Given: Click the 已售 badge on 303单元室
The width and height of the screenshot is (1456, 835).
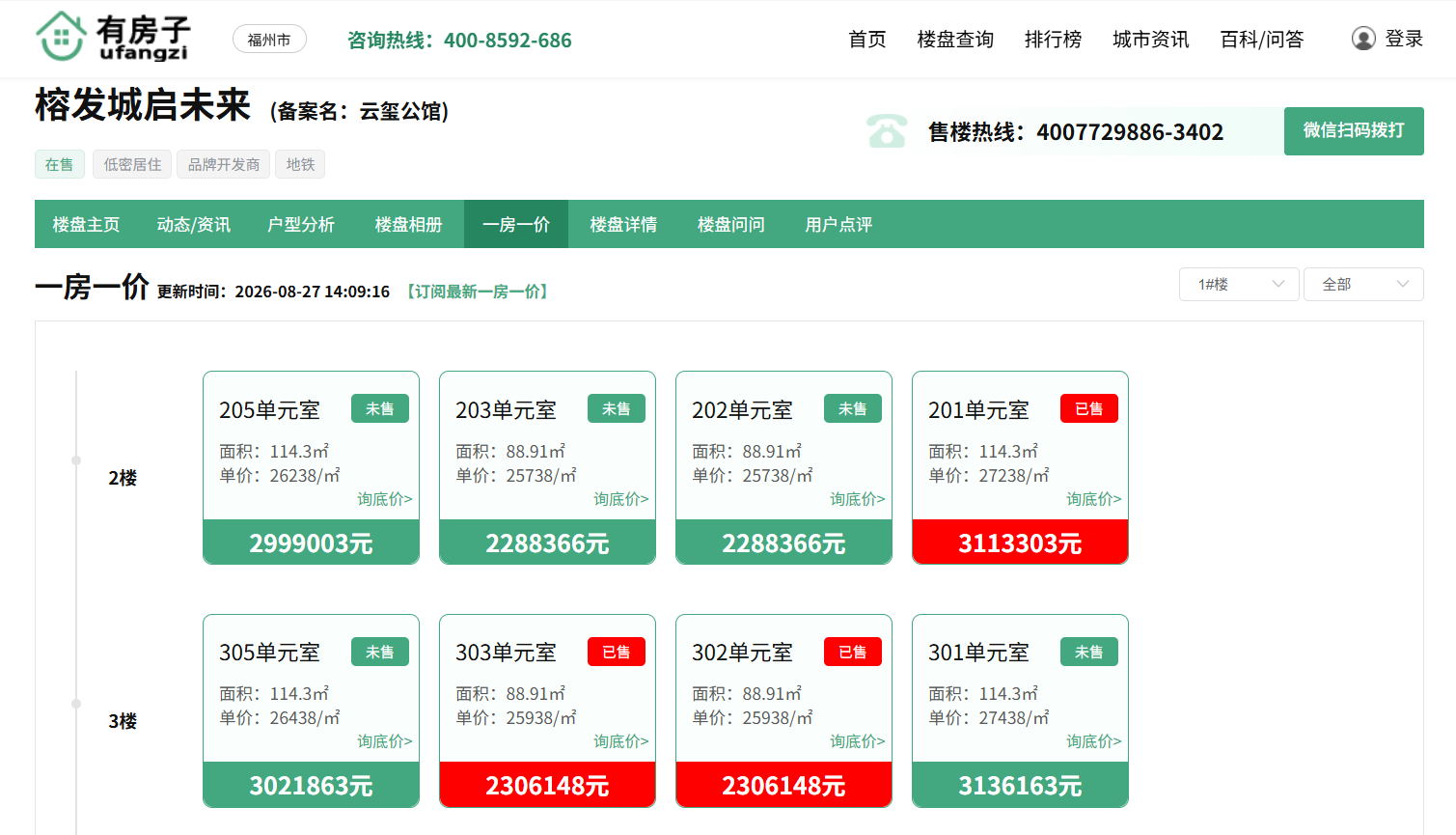Looking at the screenshot, I should coord(617,652).
